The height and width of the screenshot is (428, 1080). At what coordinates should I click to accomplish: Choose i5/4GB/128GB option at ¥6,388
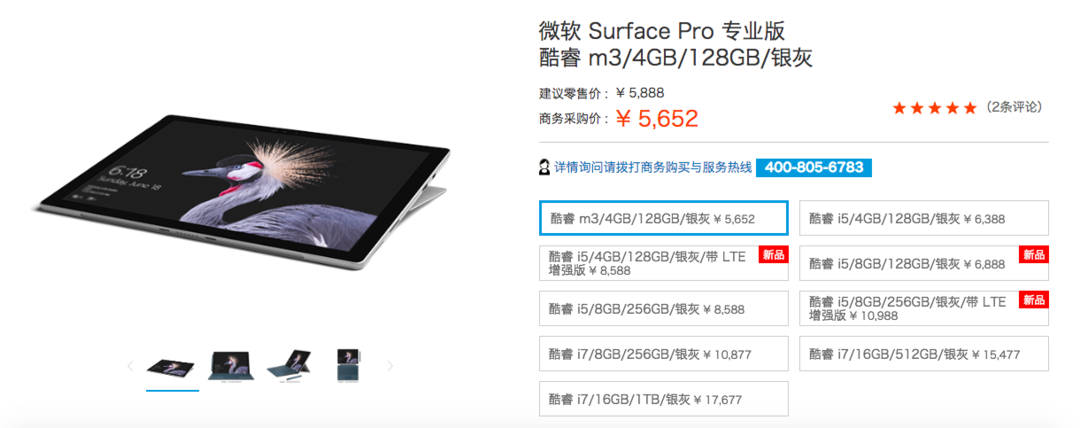tap(923, 218)
